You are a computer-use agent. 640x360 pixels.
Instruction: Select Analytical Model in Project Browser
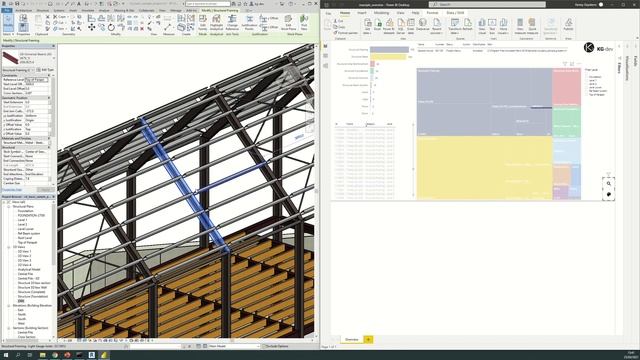[29, 269]
